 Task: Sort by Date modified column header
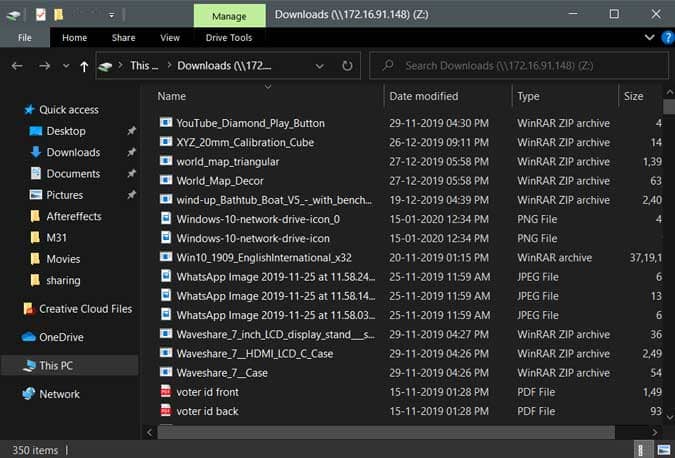click(425, 96)
